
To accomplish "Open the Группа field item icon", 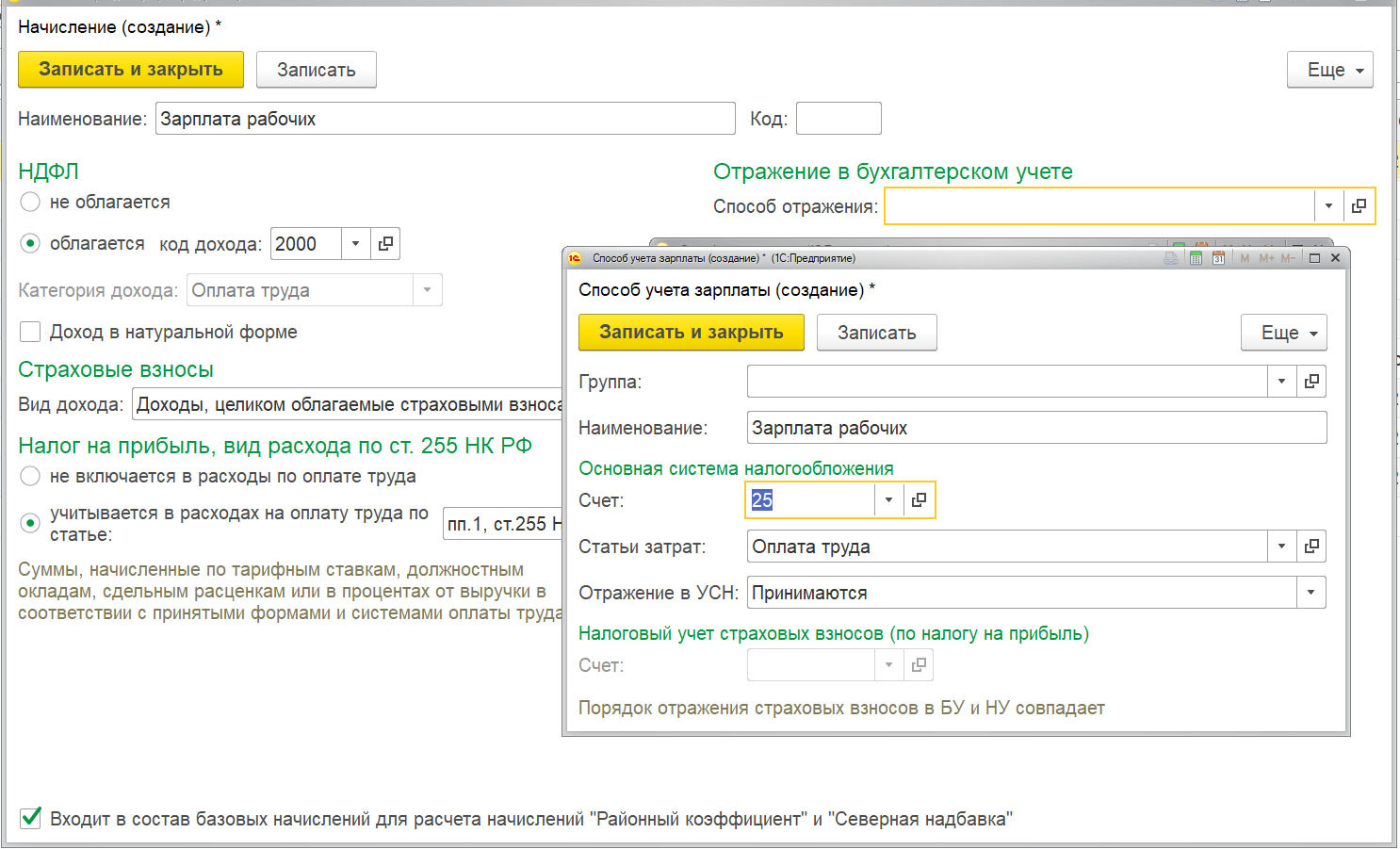I will point(1311,382).
